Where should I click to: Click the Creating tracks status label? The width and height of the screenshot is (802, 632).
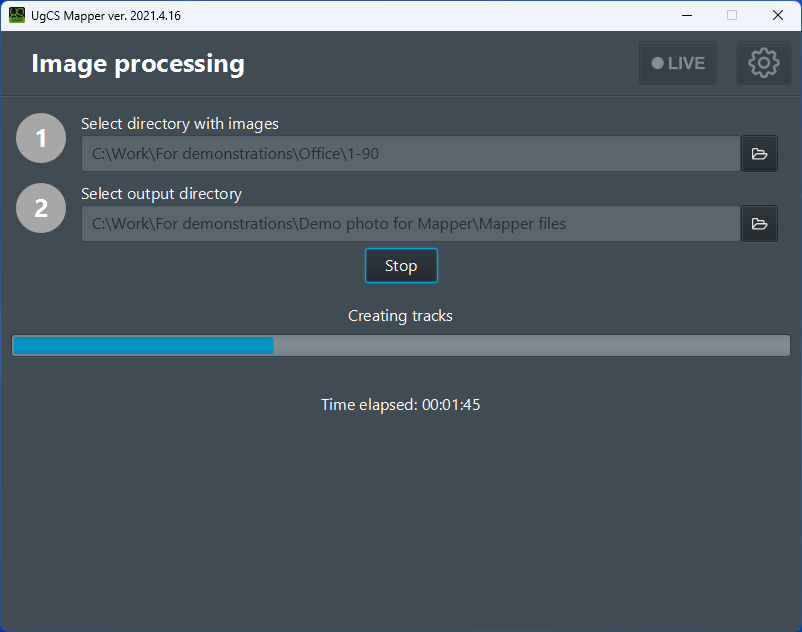[400, 316]
